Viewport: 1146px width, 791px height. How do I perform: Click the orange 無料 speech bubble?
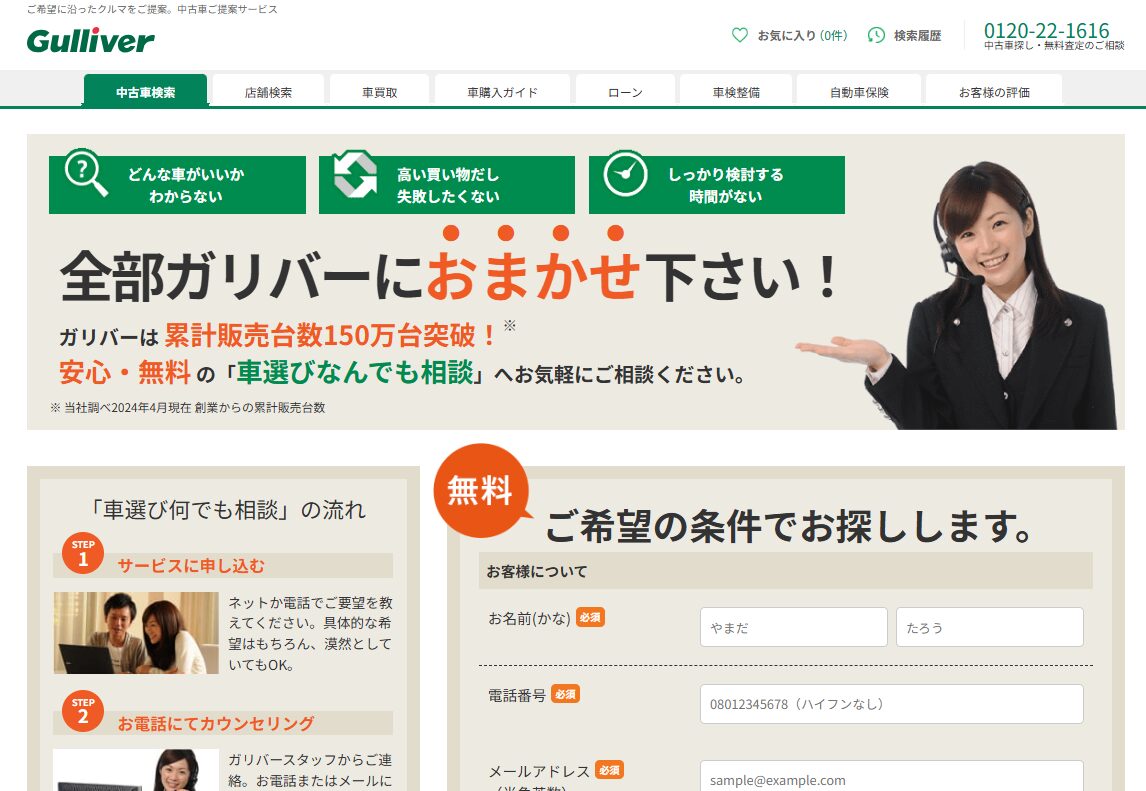point(482,490)
